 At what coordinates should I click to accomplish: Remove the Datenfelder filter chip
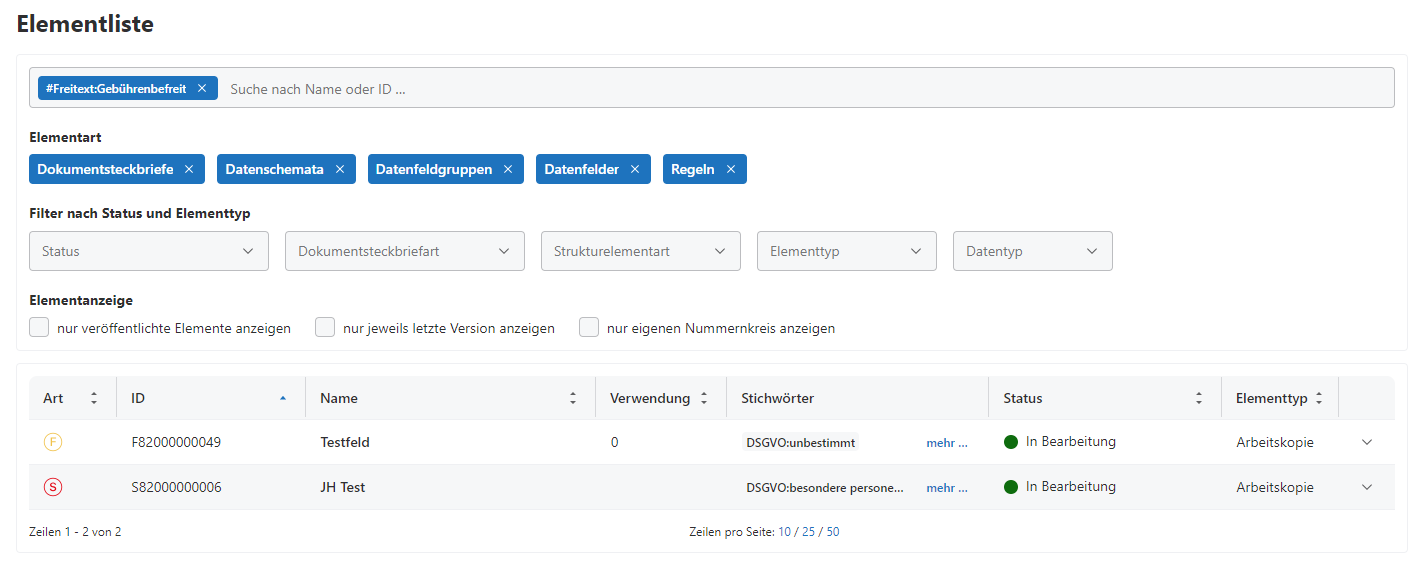pos(635,169)
